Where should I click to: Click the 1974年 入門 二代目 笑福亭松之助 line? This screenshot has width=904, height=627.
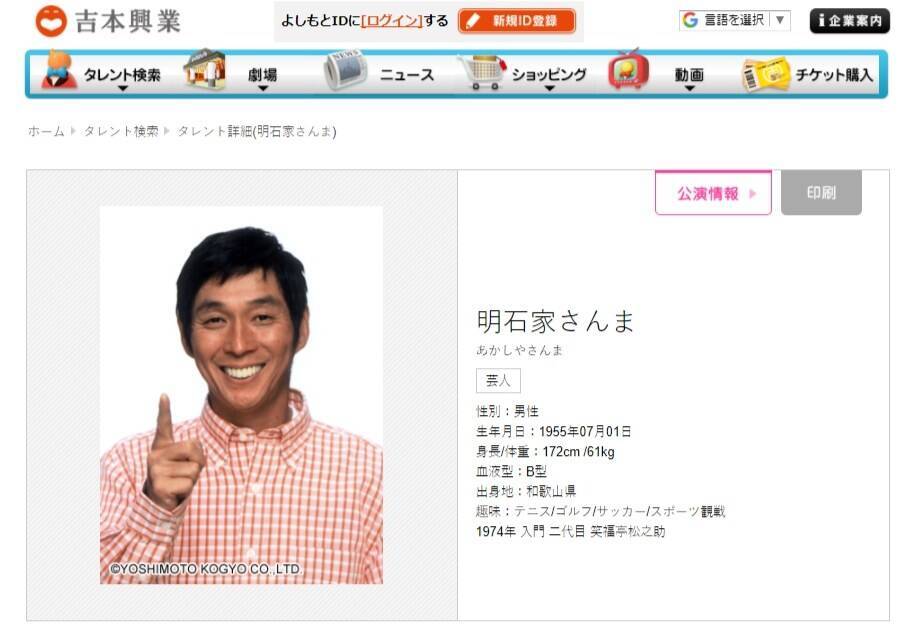[571, 531]
